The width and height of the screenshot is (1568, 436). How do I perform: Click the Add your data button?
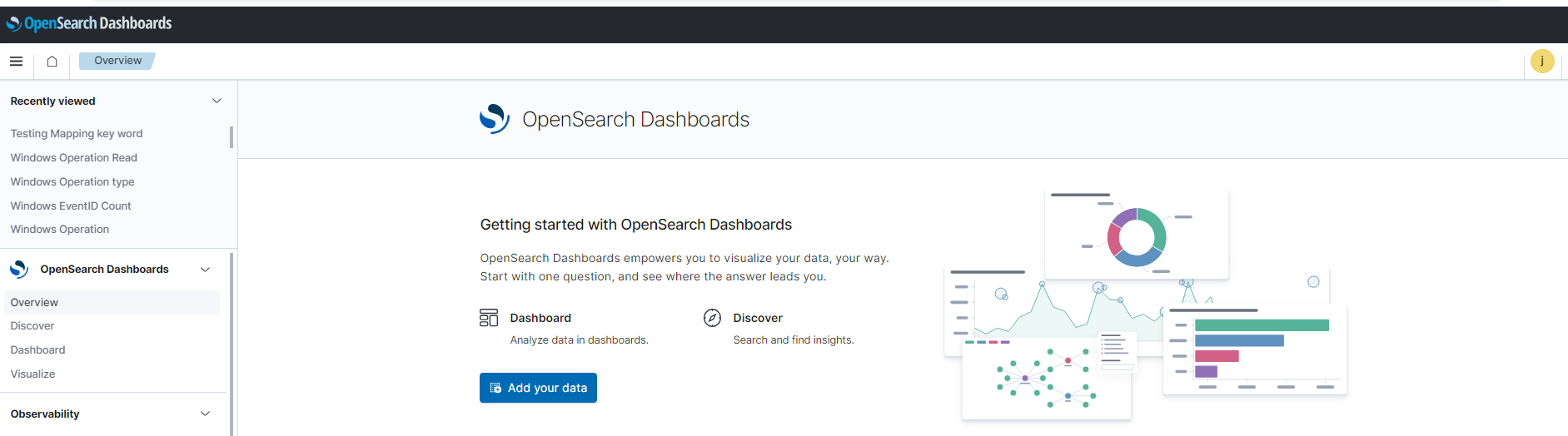click(538, 388)
